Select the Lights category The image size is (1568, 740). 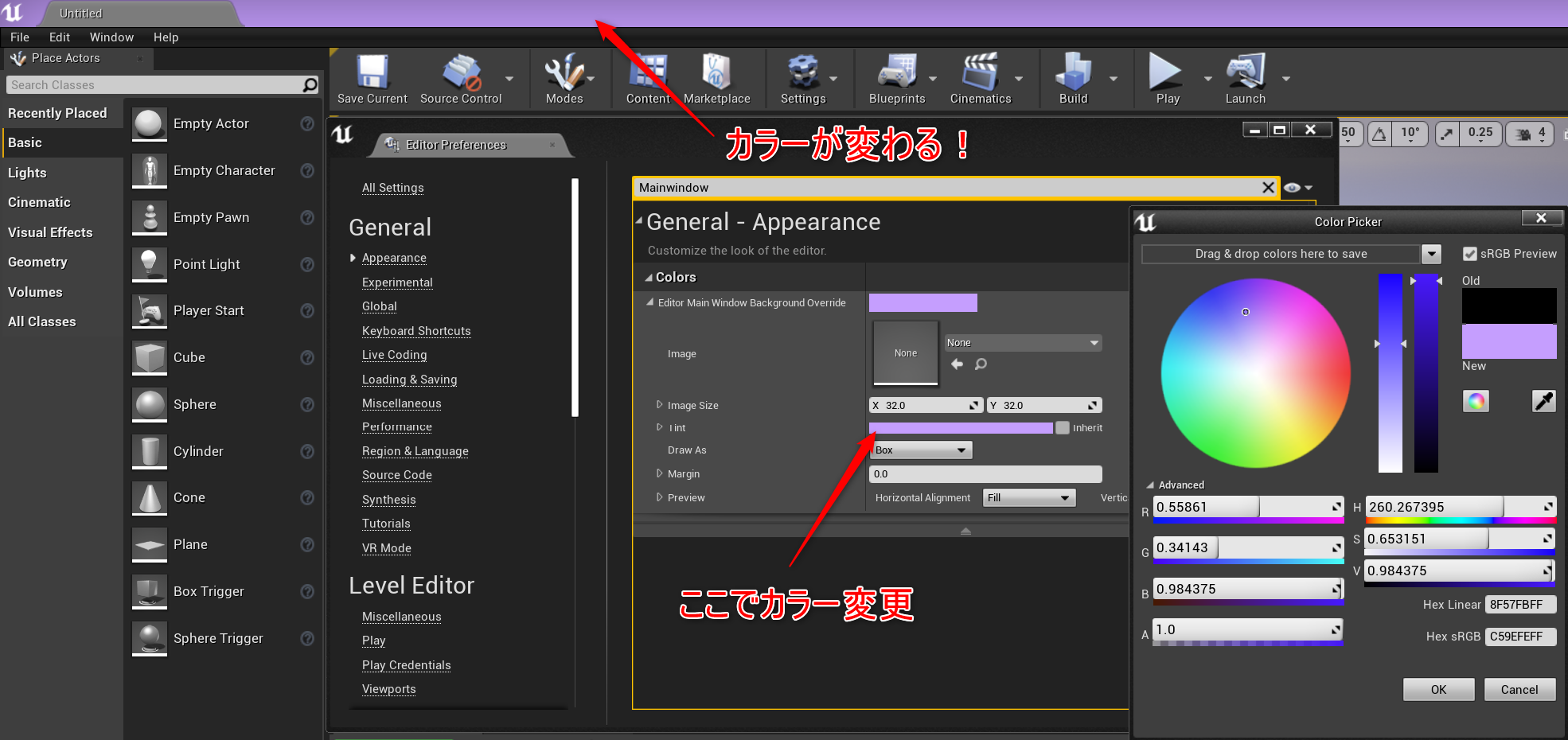click(x=27, y=173)
